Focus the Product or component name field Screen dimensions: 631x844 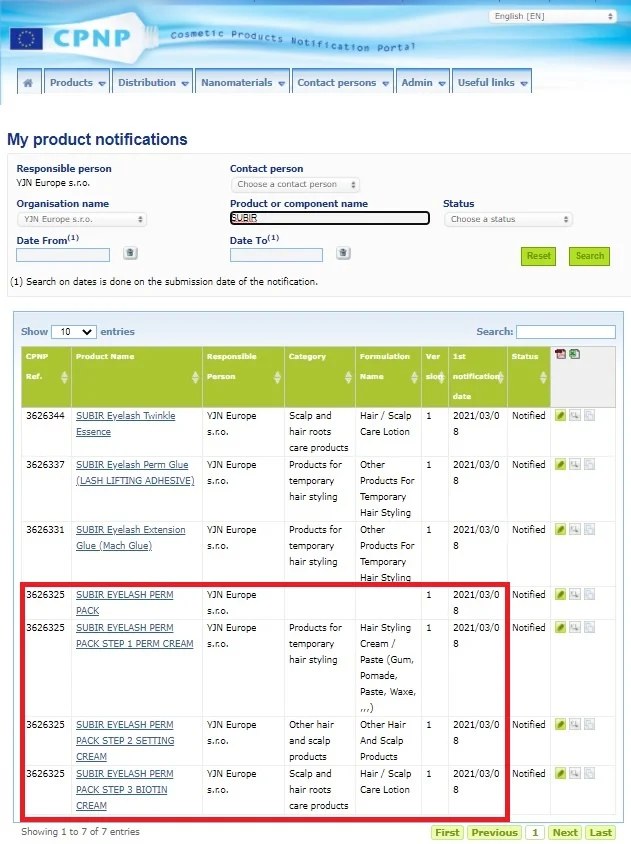tap(329, 218)
